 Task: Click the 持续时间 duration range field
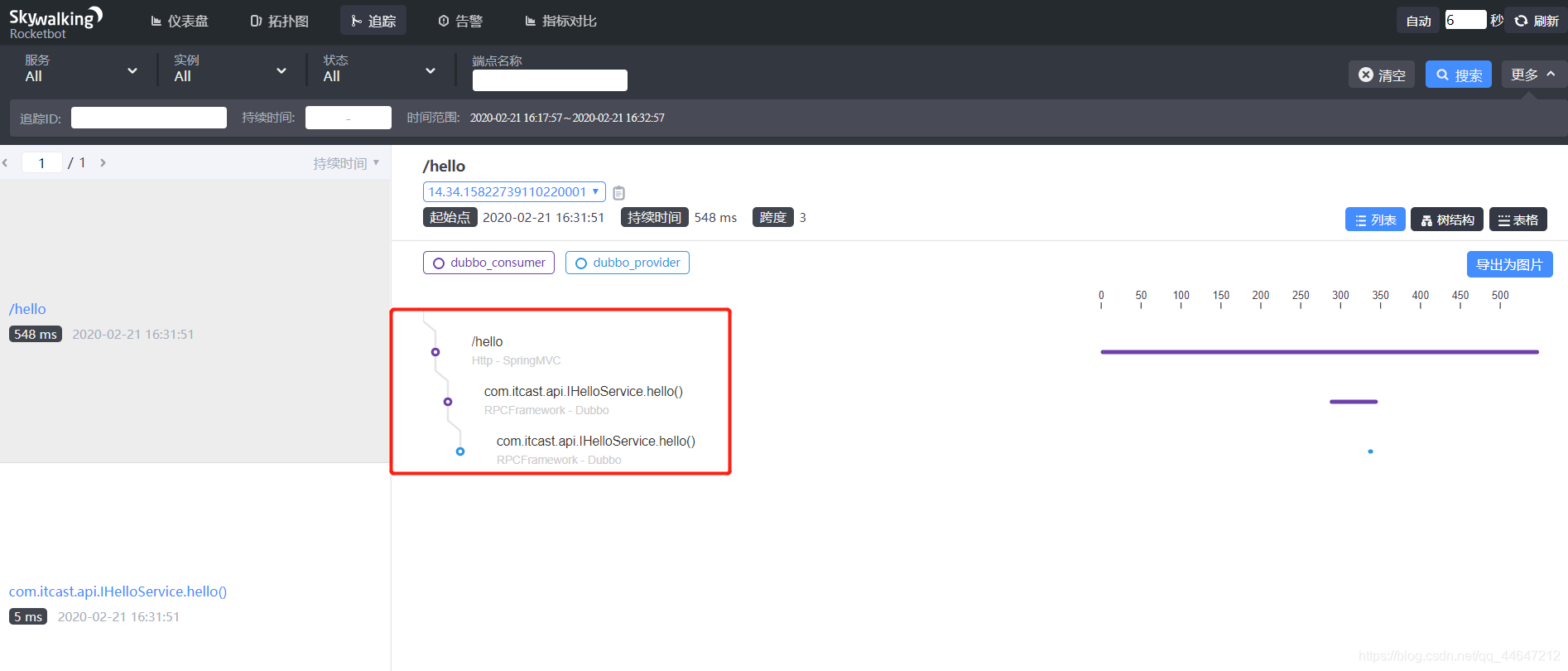[x=349, y=118]
